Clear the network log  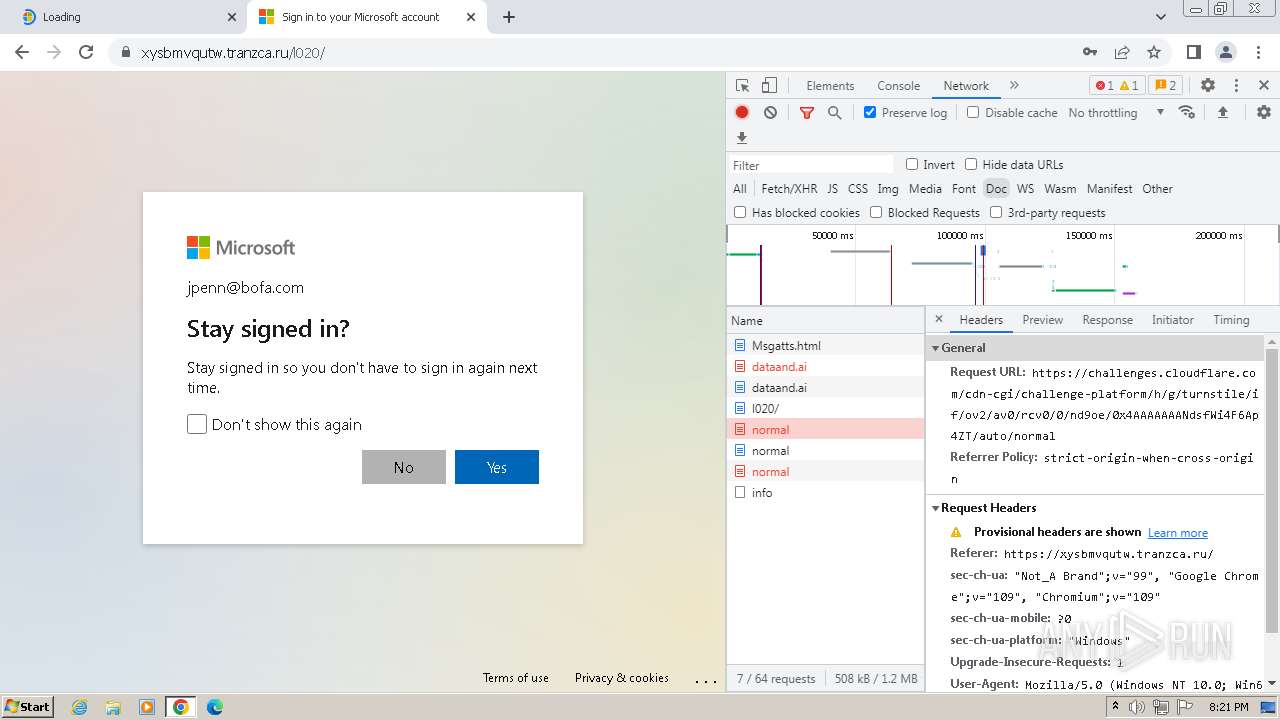[x=770, y=113]
